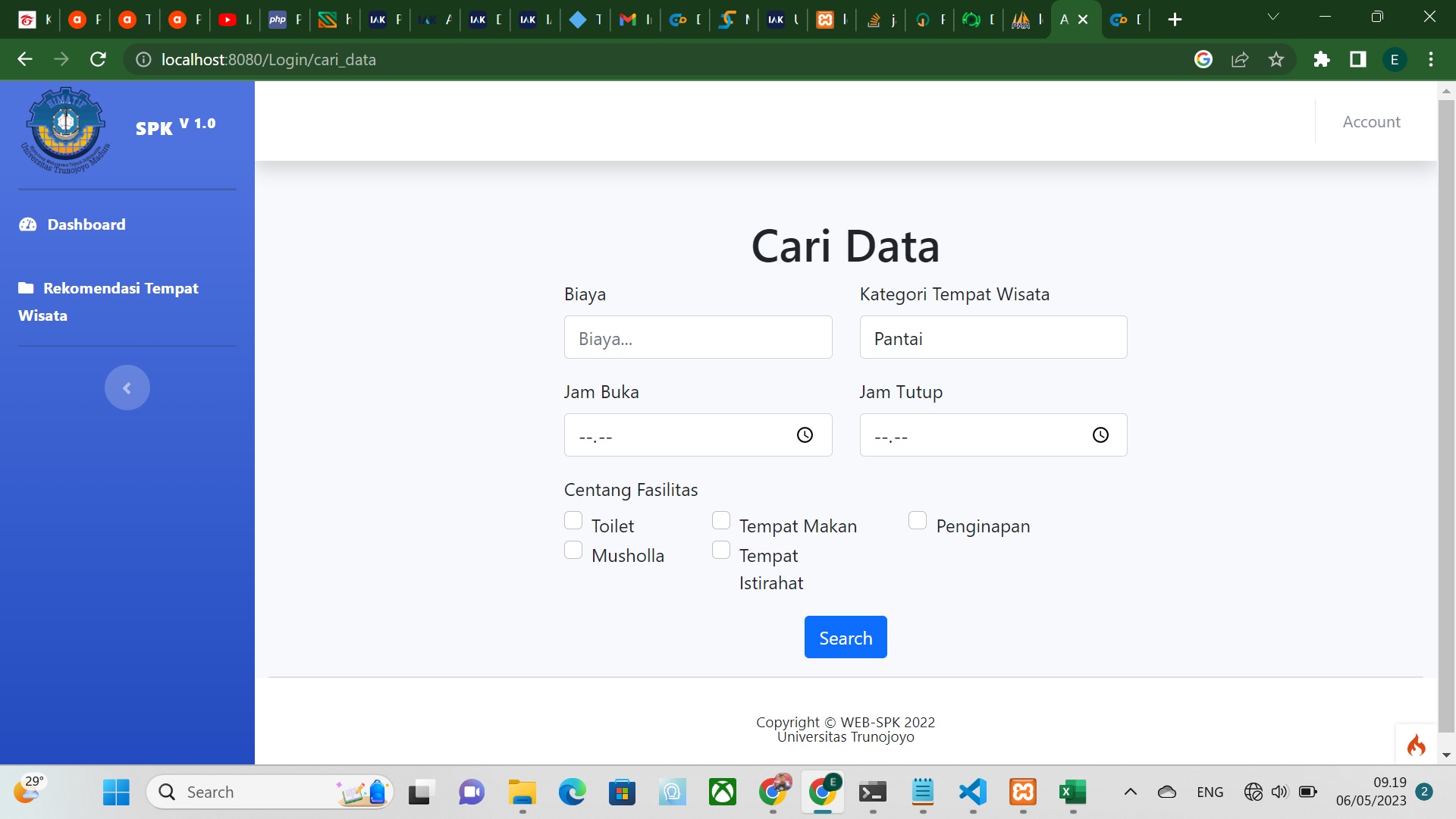Click the flame debug icon at bottom right
1456x819 pixels.
point(1416,745)
